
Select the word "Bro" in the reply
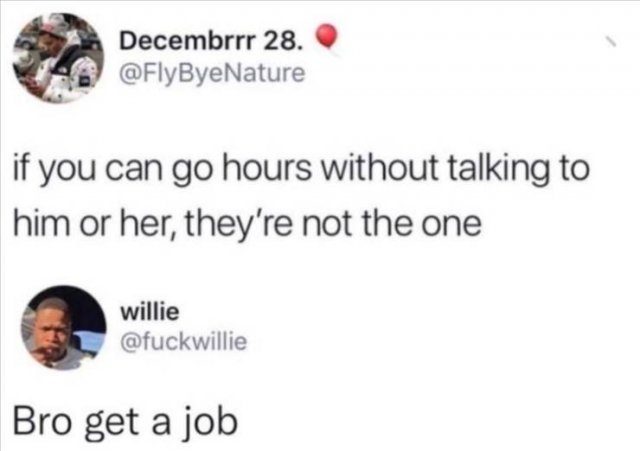coord(41,421)
